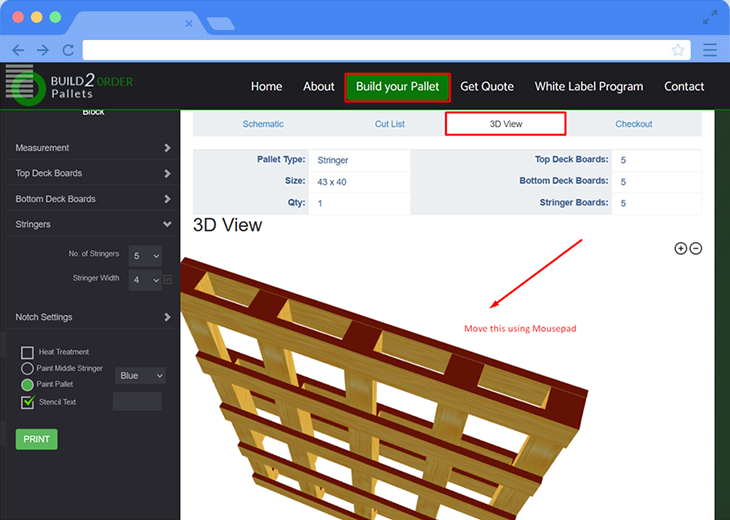Expand the Top Deck Boards section
The image size is (730, 520).
[x=93, y=173]
